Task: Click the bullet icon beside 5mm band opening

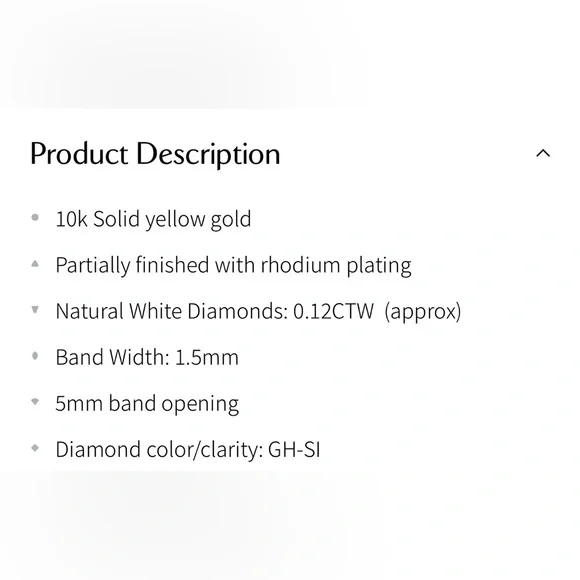Action: [x=35, y=402]
